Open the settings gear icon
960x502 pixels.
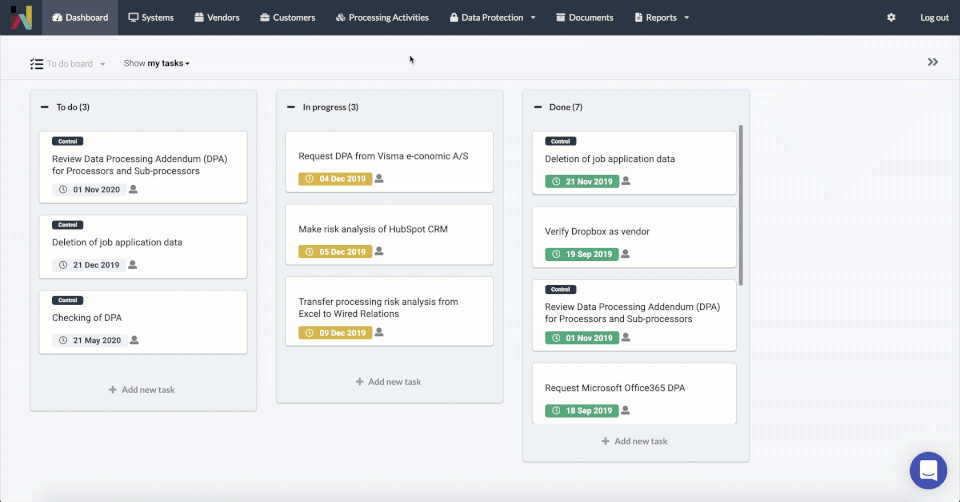(891, 18)
